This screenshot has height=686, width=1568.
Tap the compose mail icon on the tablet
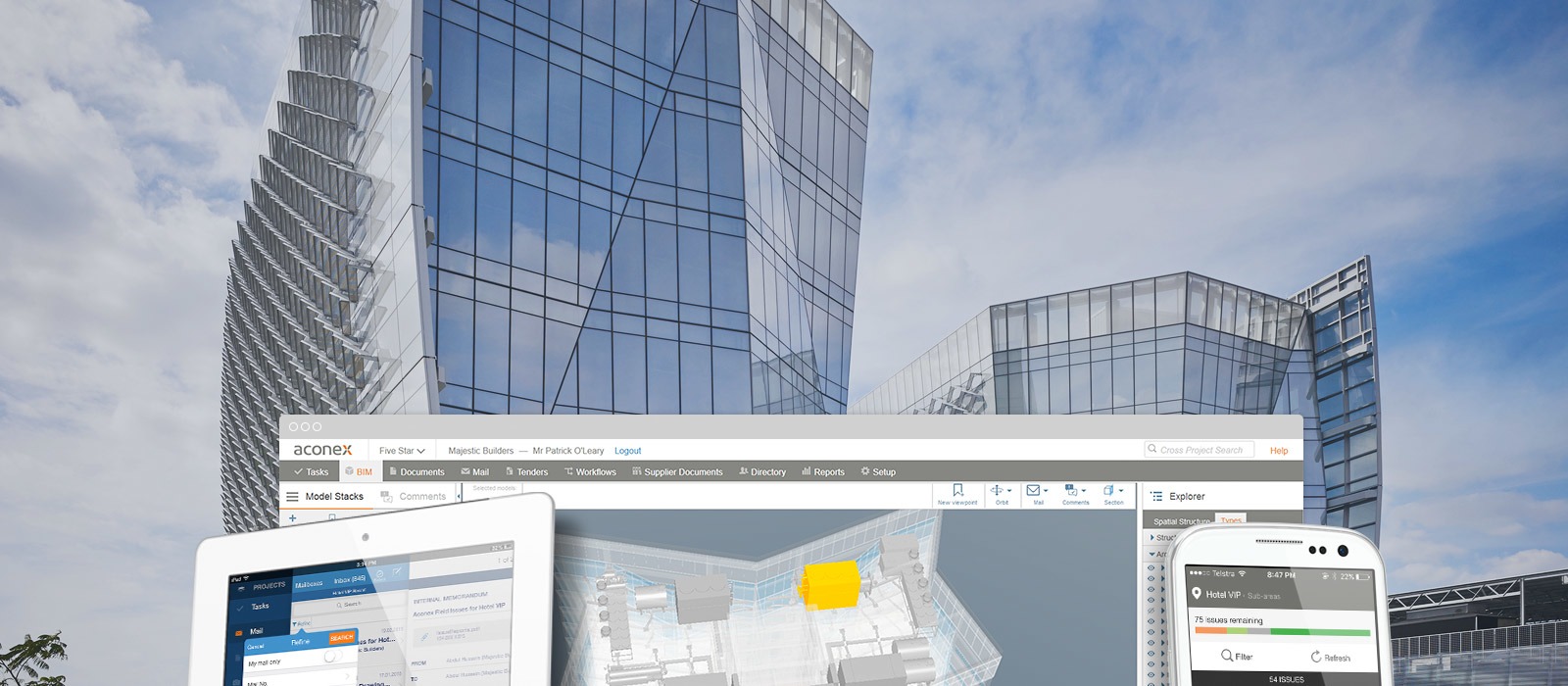coord(396,571)
